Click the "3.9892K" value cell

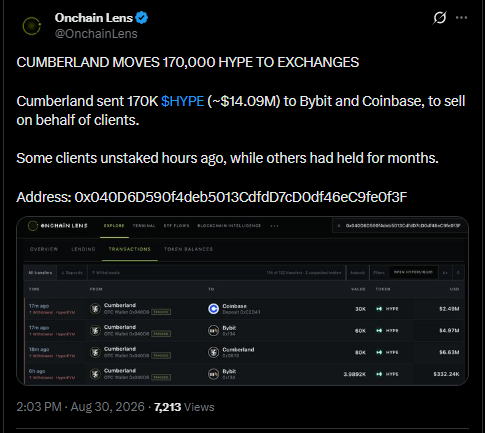pyautogui.click(x=355, y=374)
